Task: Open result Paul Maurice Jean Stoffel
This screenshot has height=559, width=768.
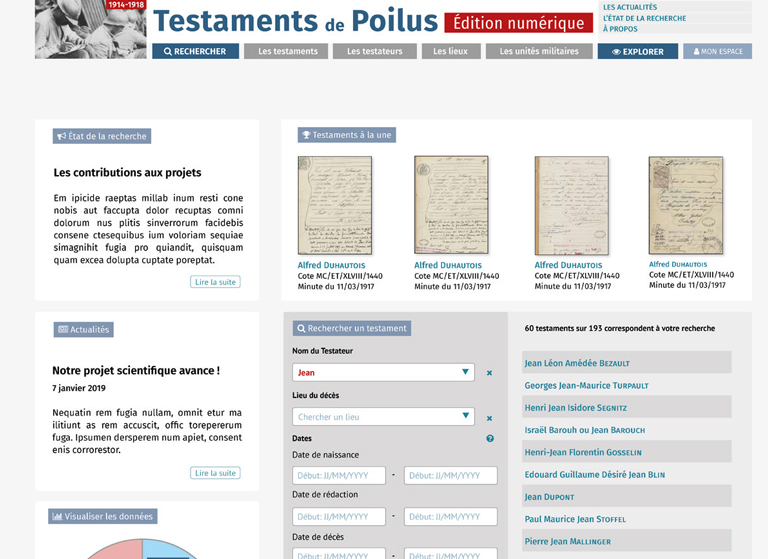Action: [x=626, y=519]
